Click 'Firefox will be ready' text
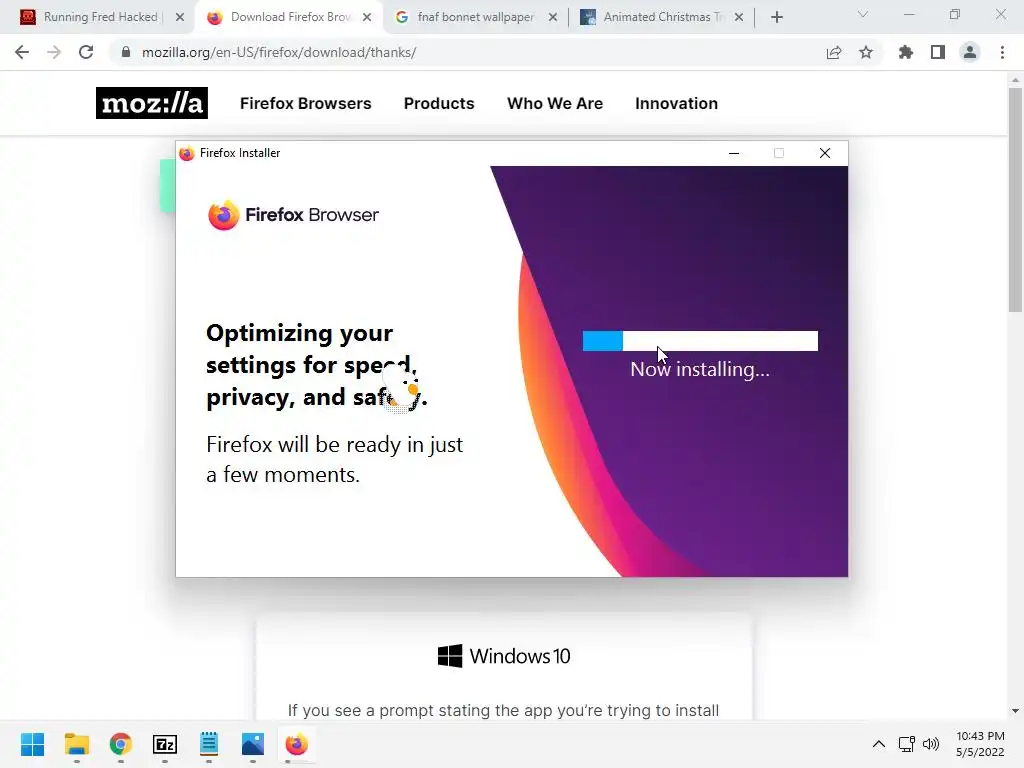This screenshot has height=768, width=1024. pyautogui.click(x=334, y=459)
